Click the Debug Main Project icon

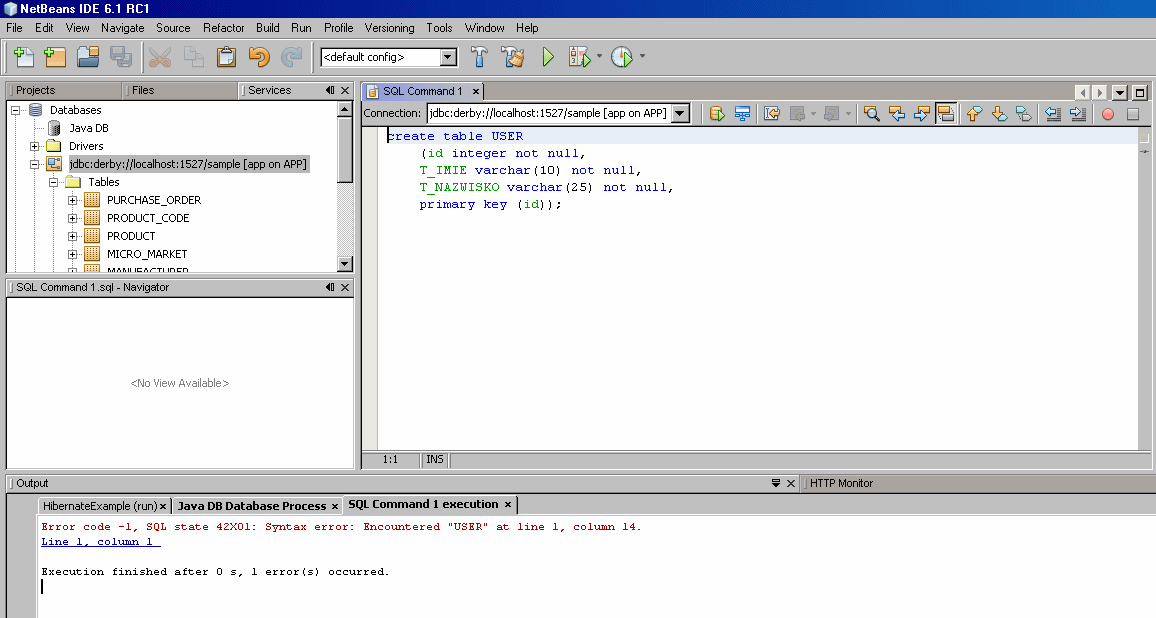(579, 57)
